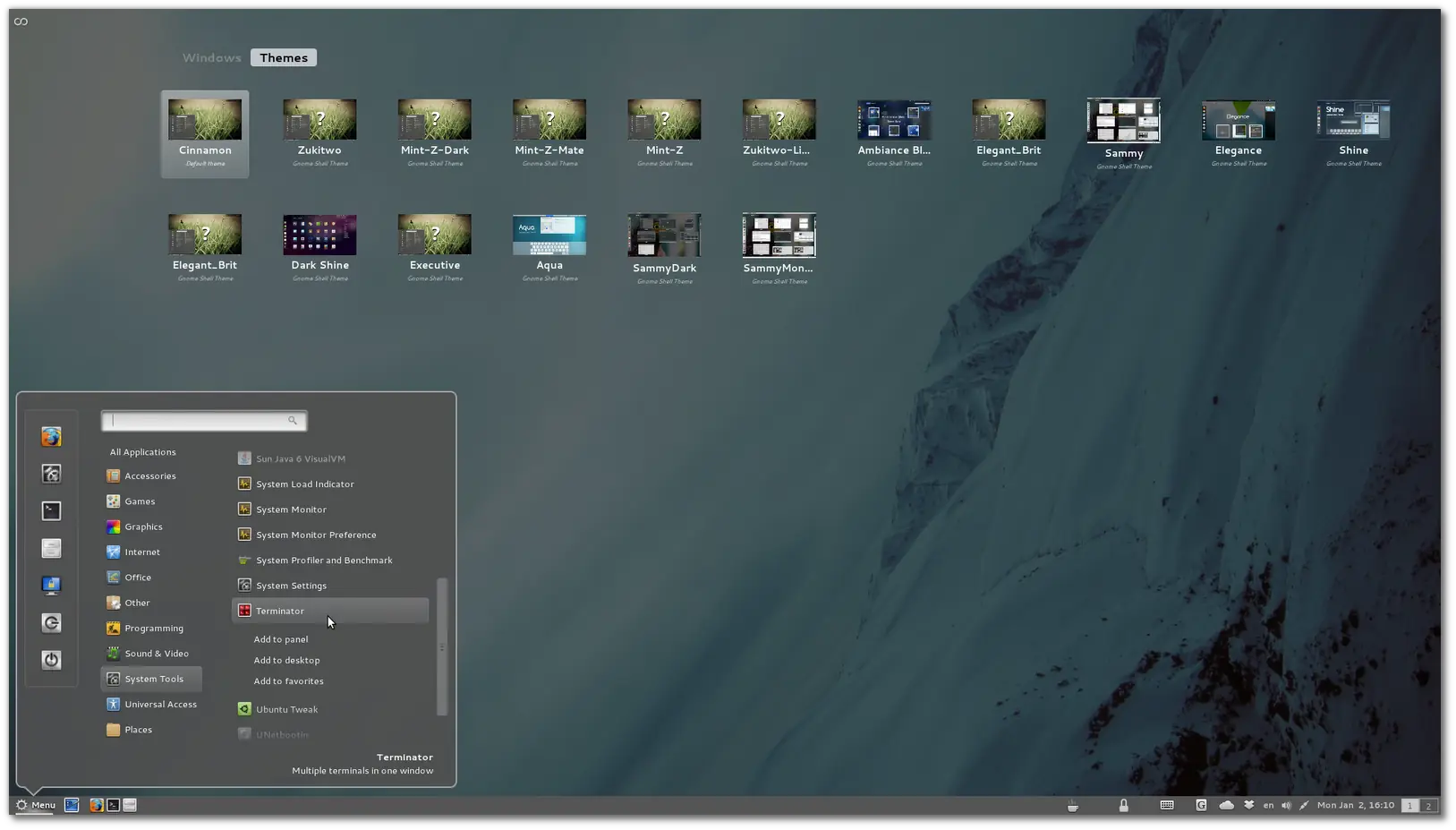Click the Firefox launcher on the bottom panel
This screenshot has height=830, width=1456.
(96, 805)
